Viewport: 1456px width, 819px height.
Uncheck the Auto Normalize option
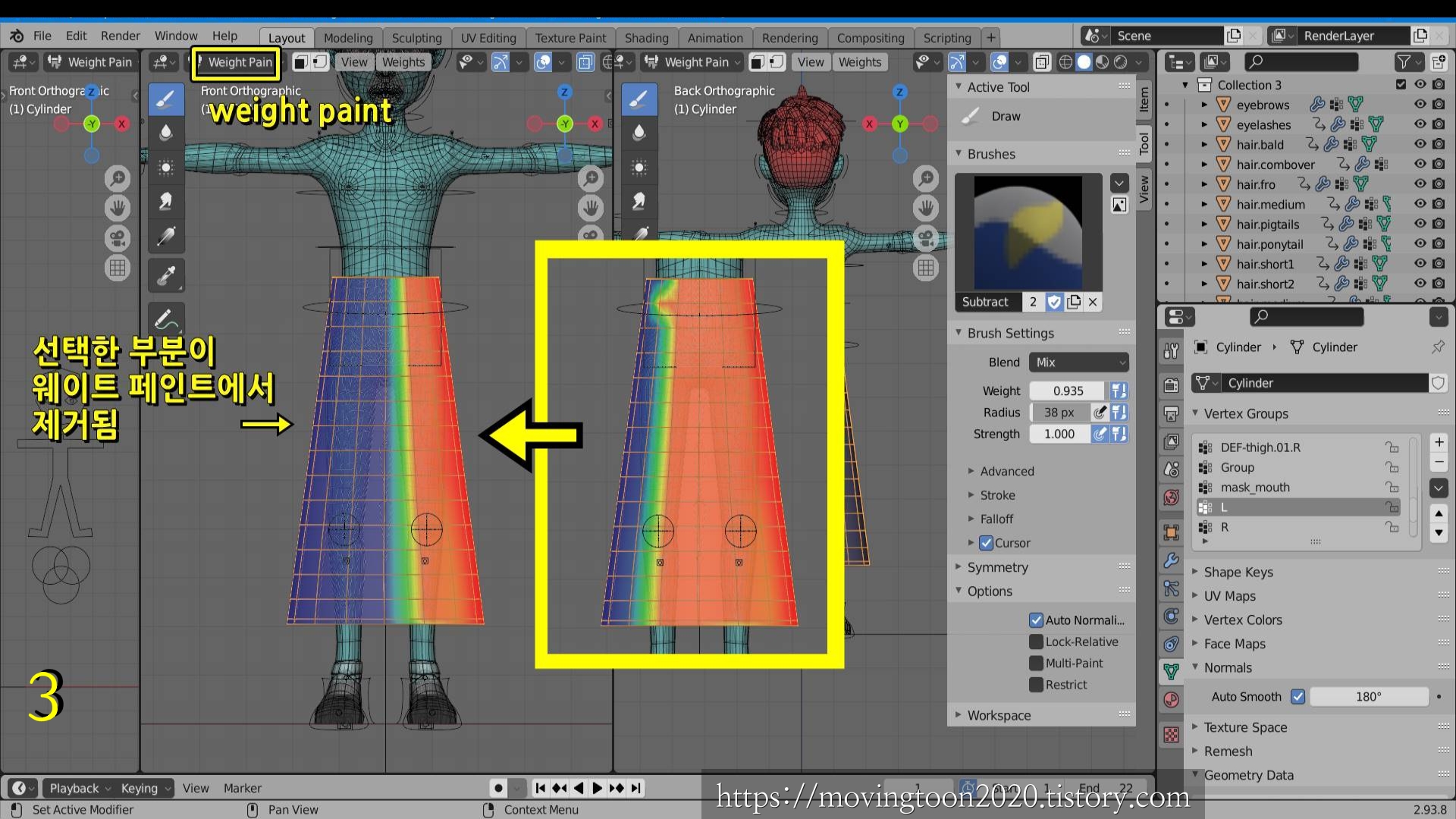click(1036, 620)
